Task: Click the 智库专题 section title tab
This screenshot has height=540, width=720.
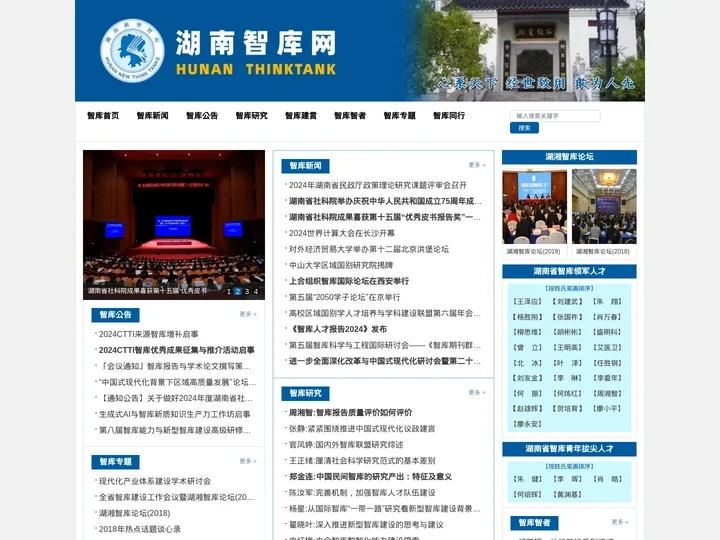Action: [x=115, y=462]
